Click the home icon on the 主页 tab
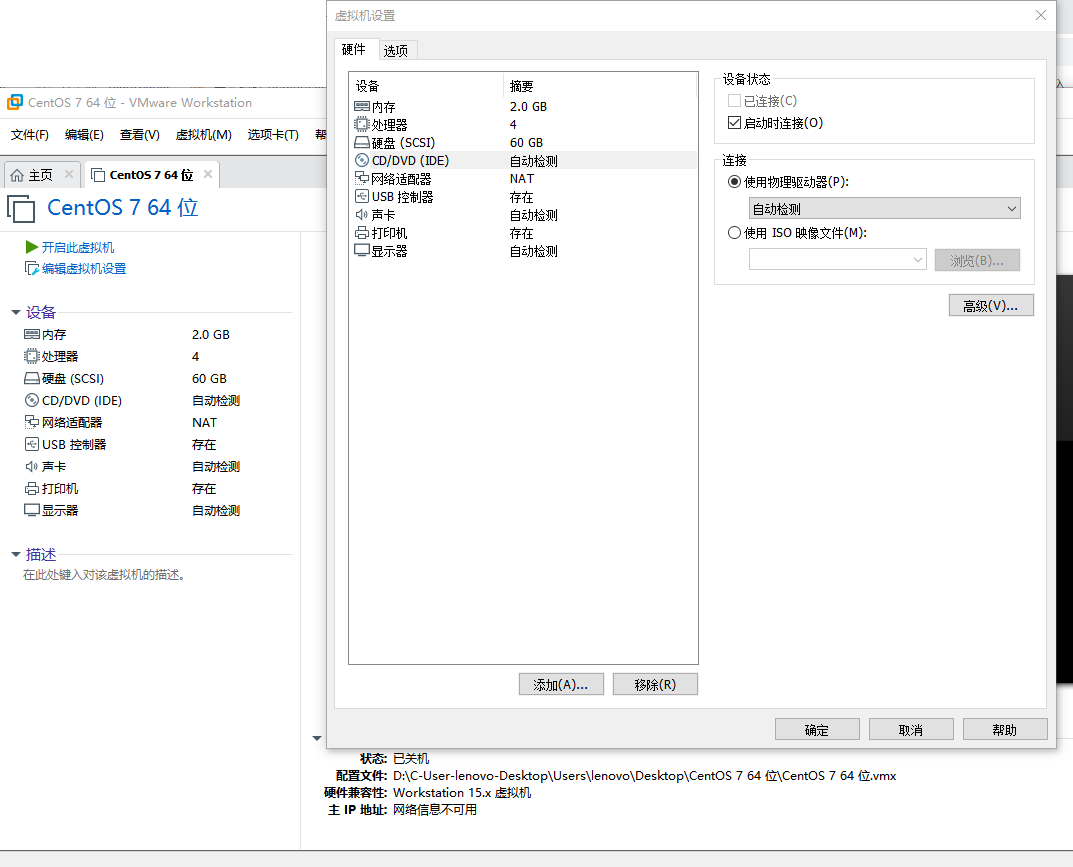Image resolution: width=1073 pixels, height=867 pixels. pyautogui.click(x=17, y=175)
